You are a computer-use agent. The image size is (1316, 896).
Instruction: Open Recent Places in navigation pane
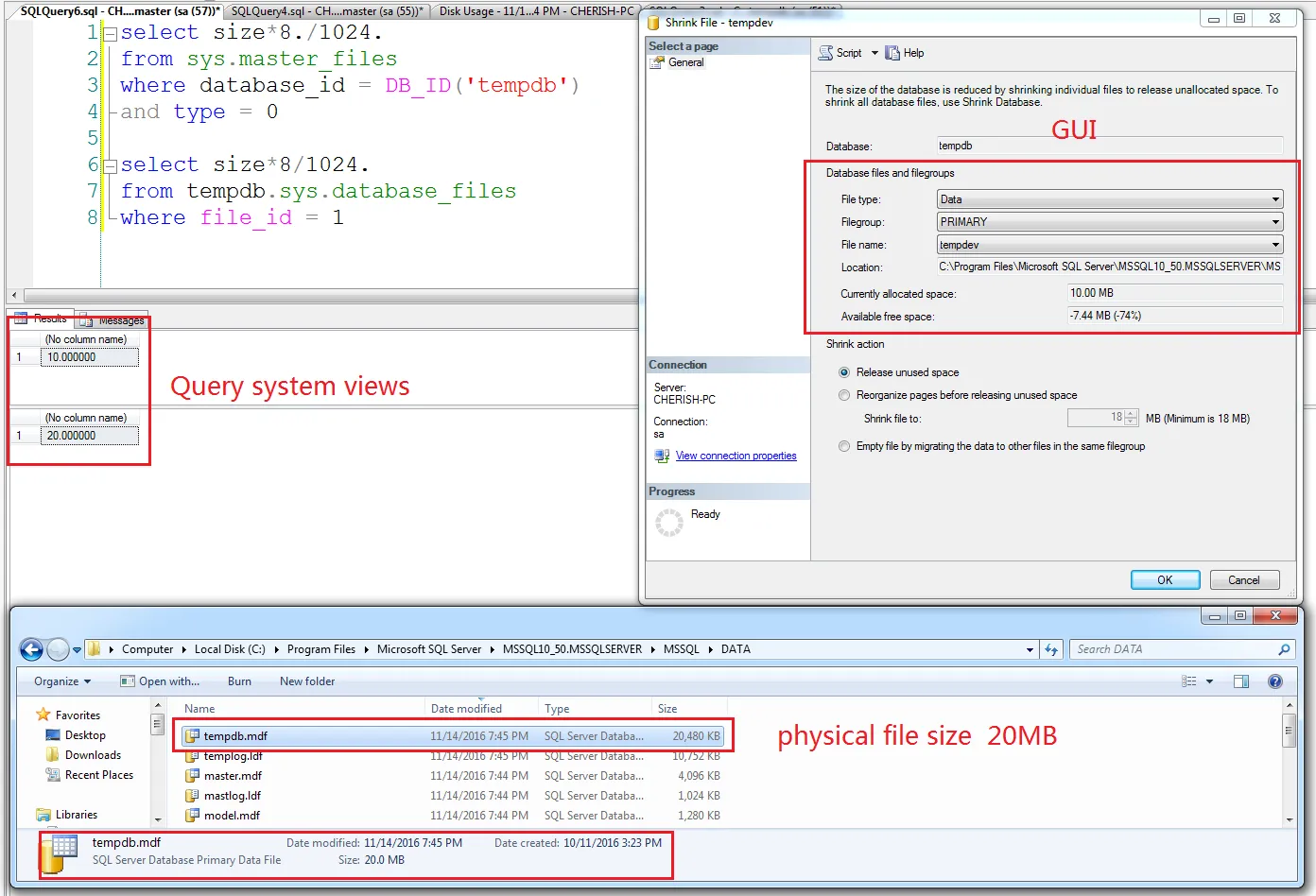point(99,775)
